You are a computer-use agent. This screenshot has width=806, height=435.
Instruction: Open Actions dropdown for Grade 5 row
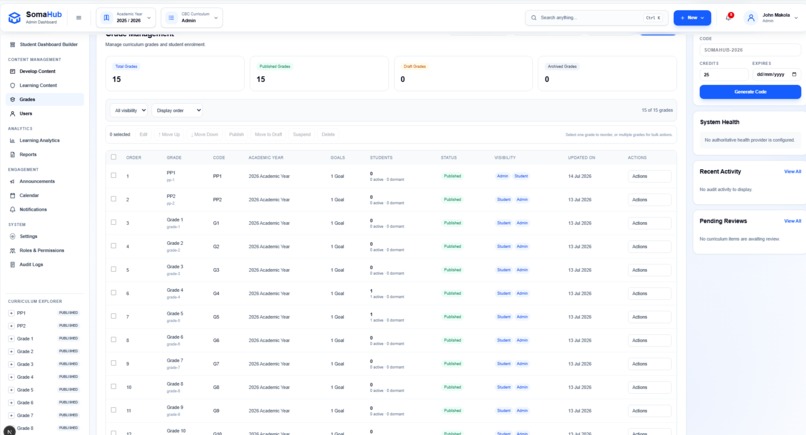tap(649, 317)
